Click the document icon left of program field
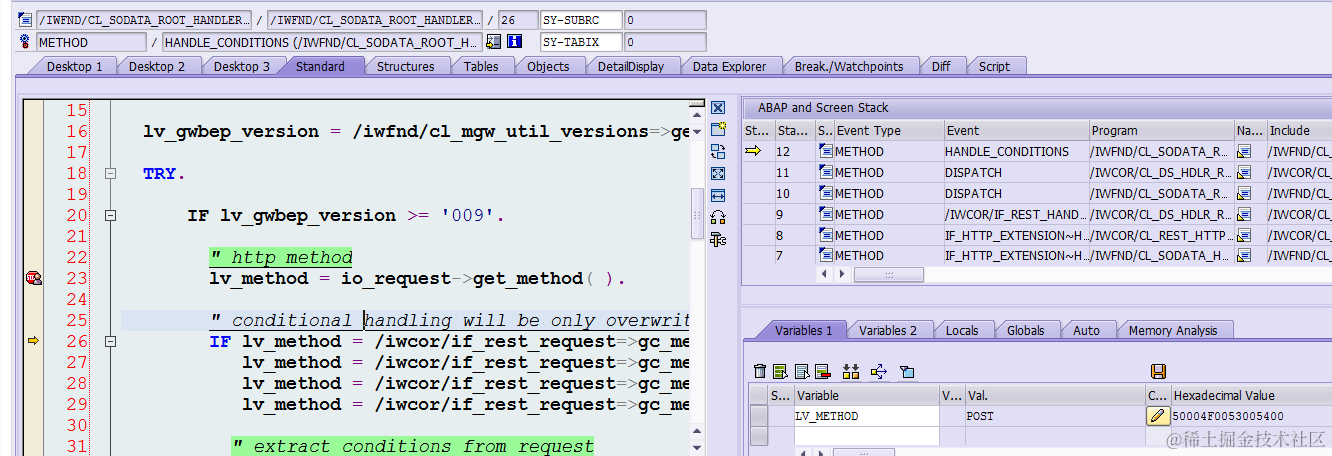The width and height of the screenshot is (1332, 456). point(25,20)
